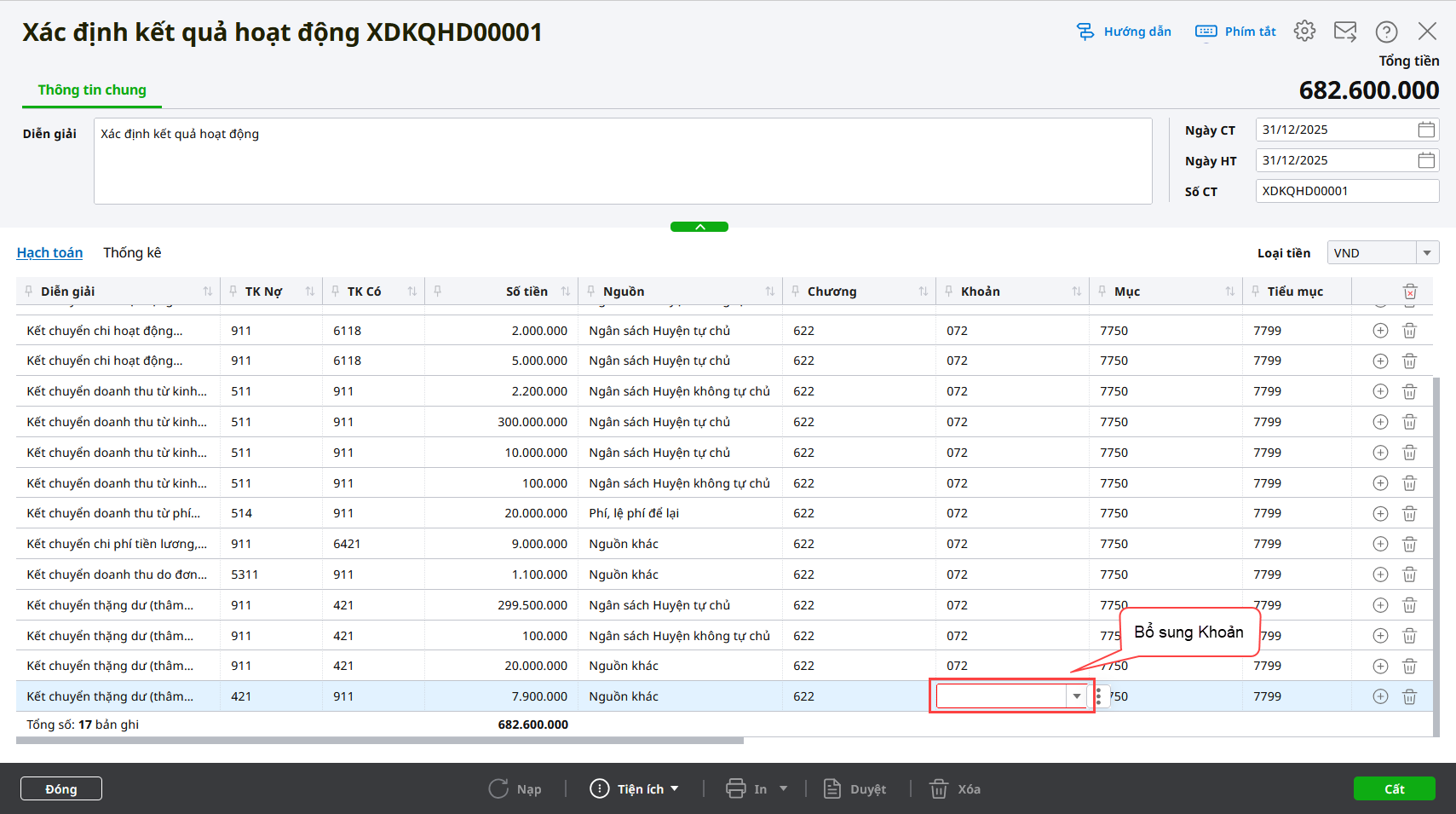
Task: Open the Khoản dropdown in highlighted row
Action: click(x=1077, y=696)
